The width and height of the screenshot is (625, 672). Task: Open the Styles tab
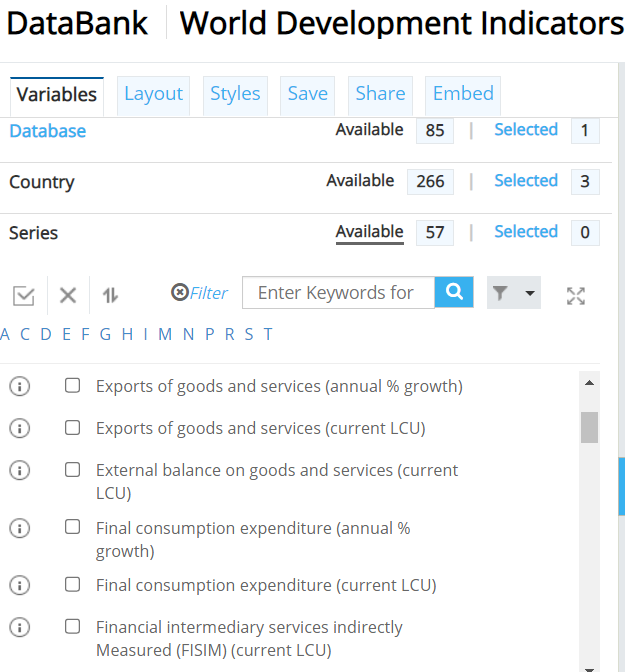click(235, 94)
